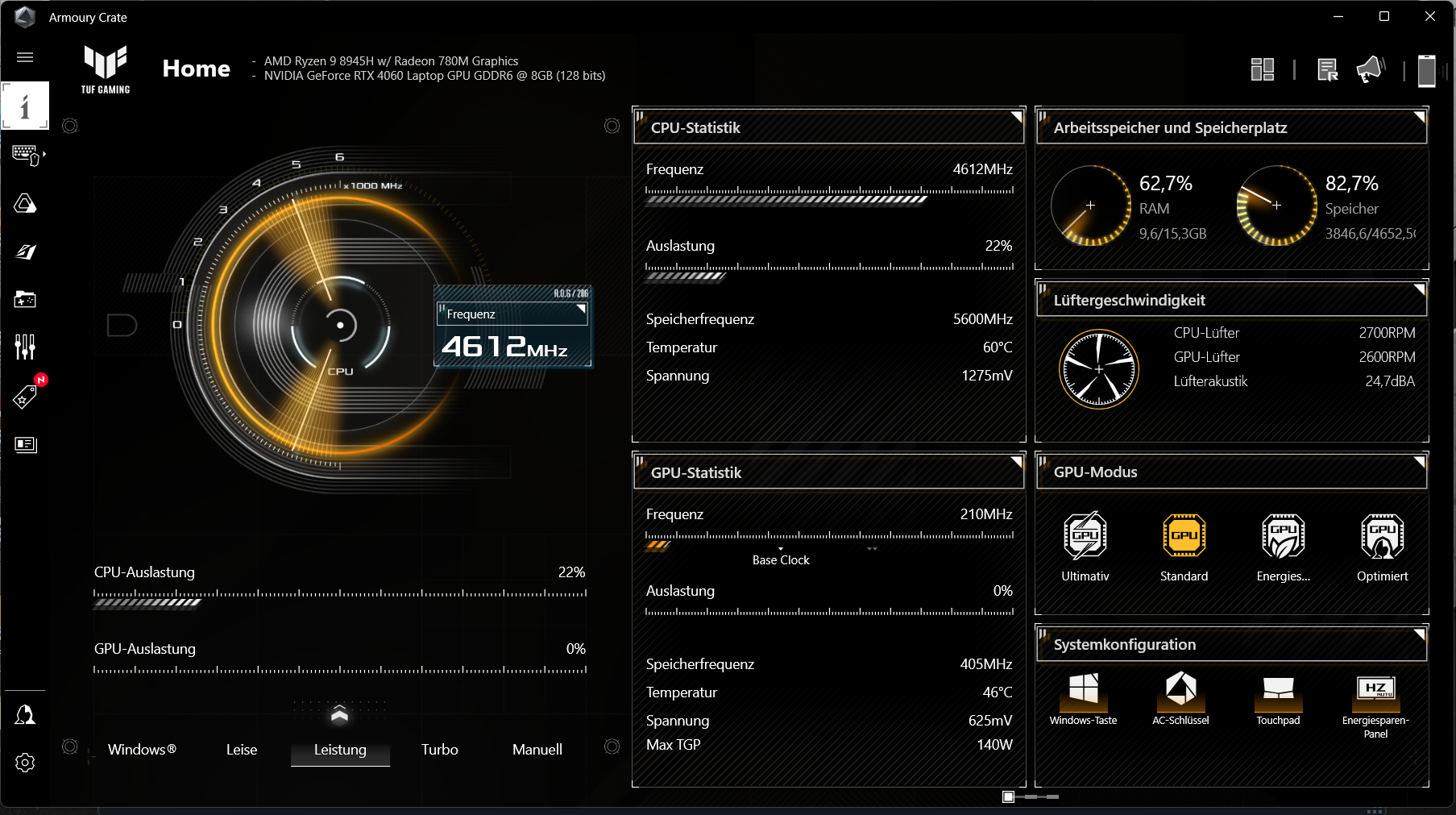Click the GPU-Lüfter 2600RPM value
1456x815 pixels.
[1387, 357]
